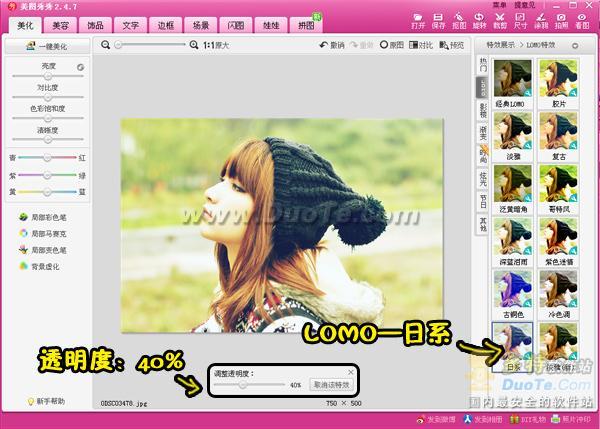Open the 闪图 animated image tab
The width and height of the screenshot is (600, 429).
(x=236, y=25)
